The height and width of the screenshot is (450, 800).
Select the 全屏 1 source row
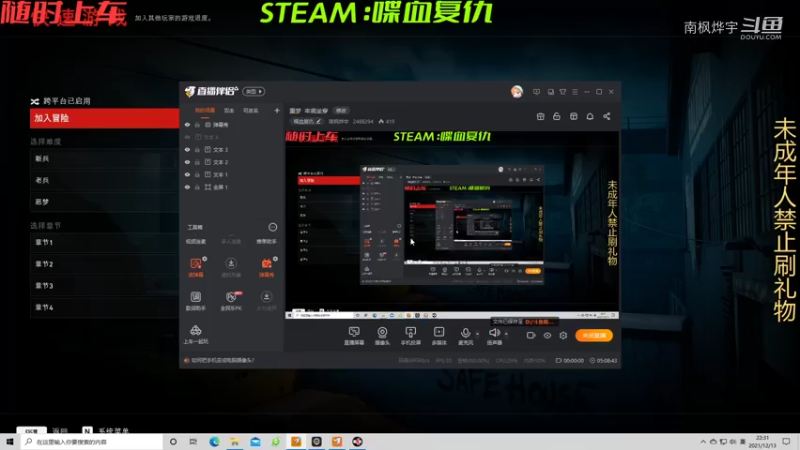point(232,187)
